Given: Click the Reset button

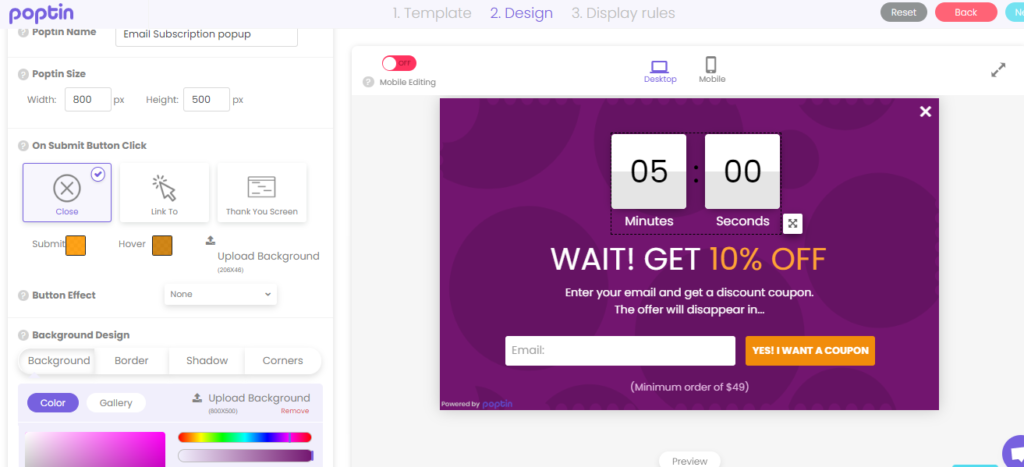Looking at the screenshot, I should click(x=903, y=12).
